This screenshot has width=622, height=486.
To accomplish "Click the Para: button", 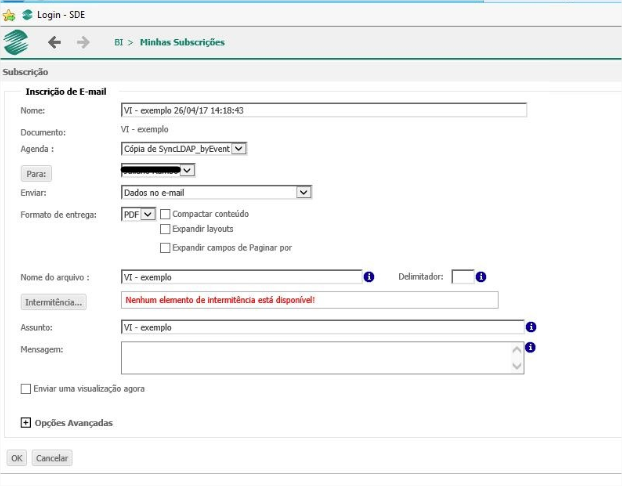I will click(36, 174).
